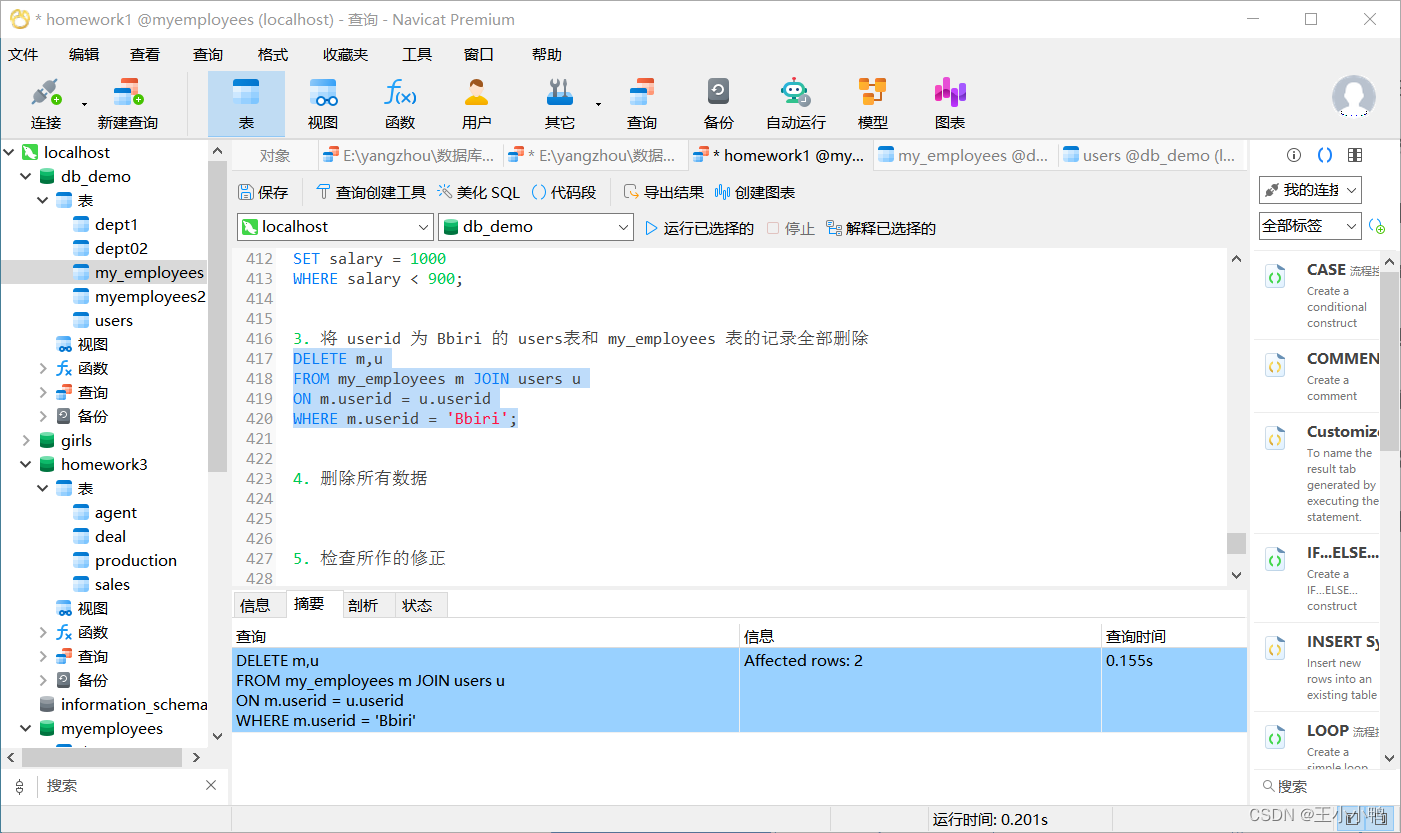Click the 代码段 code snippet button
This screenshot has width=1401, height=833.
(563, 192)
